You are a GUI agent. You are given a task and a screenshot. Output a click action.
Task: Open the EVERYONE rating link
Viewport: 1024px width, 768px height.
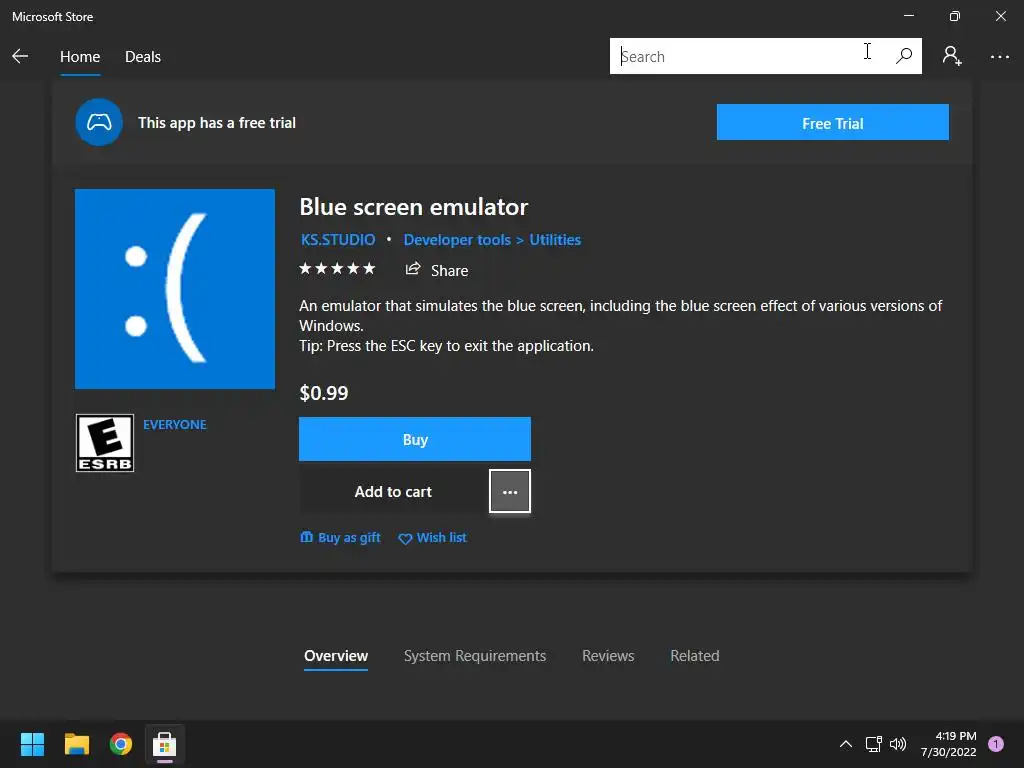[174, 424]
